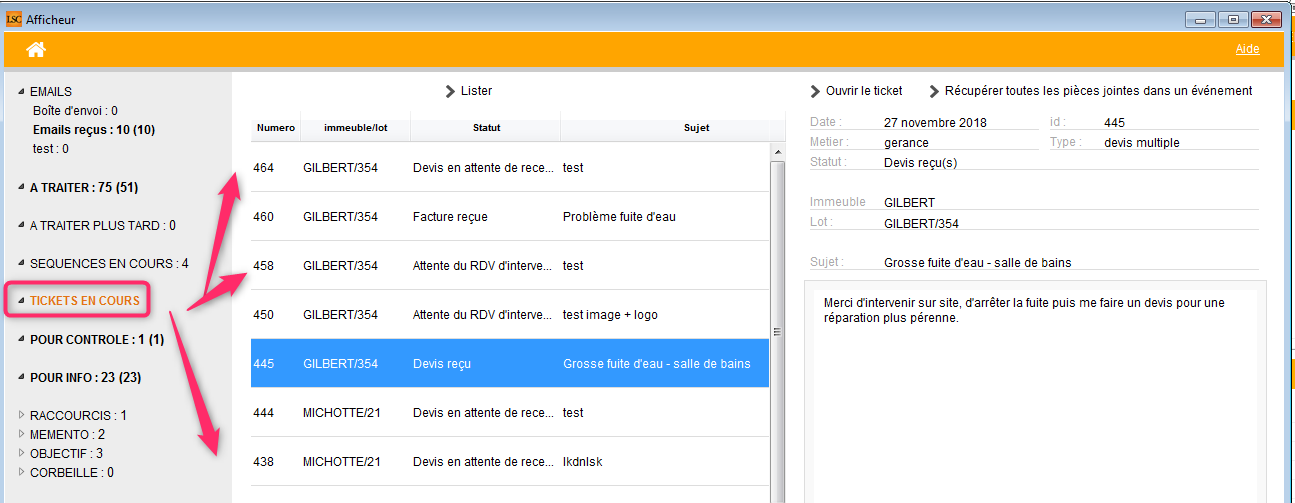Viewport: 1295px width, 503px height.
Task: Click the Statut field Devis reçu(s)
Action: [1071, 162]
